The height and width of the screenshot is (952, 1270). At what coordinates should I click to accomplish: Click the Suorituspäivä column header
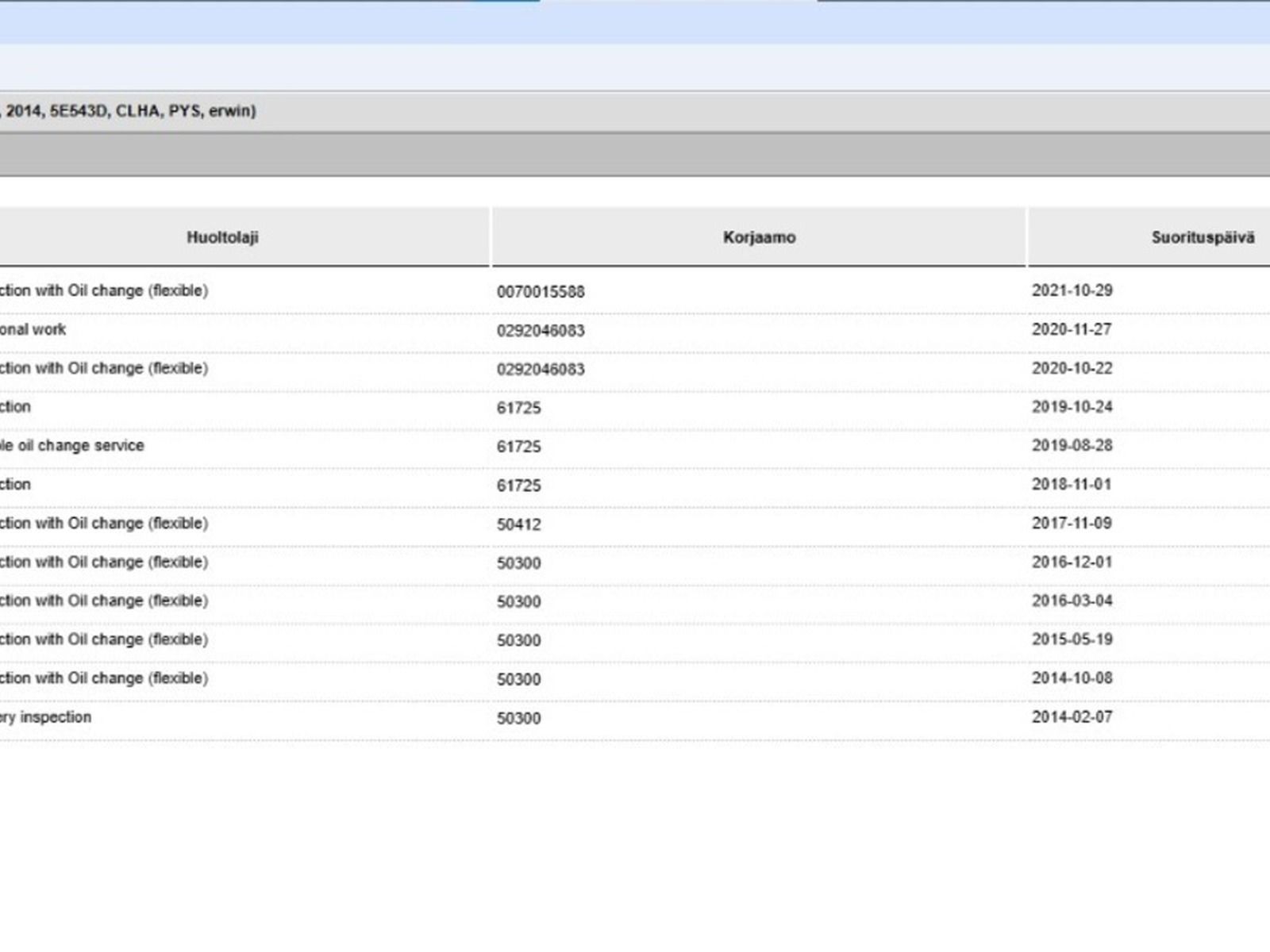(x=1202, y=237)
